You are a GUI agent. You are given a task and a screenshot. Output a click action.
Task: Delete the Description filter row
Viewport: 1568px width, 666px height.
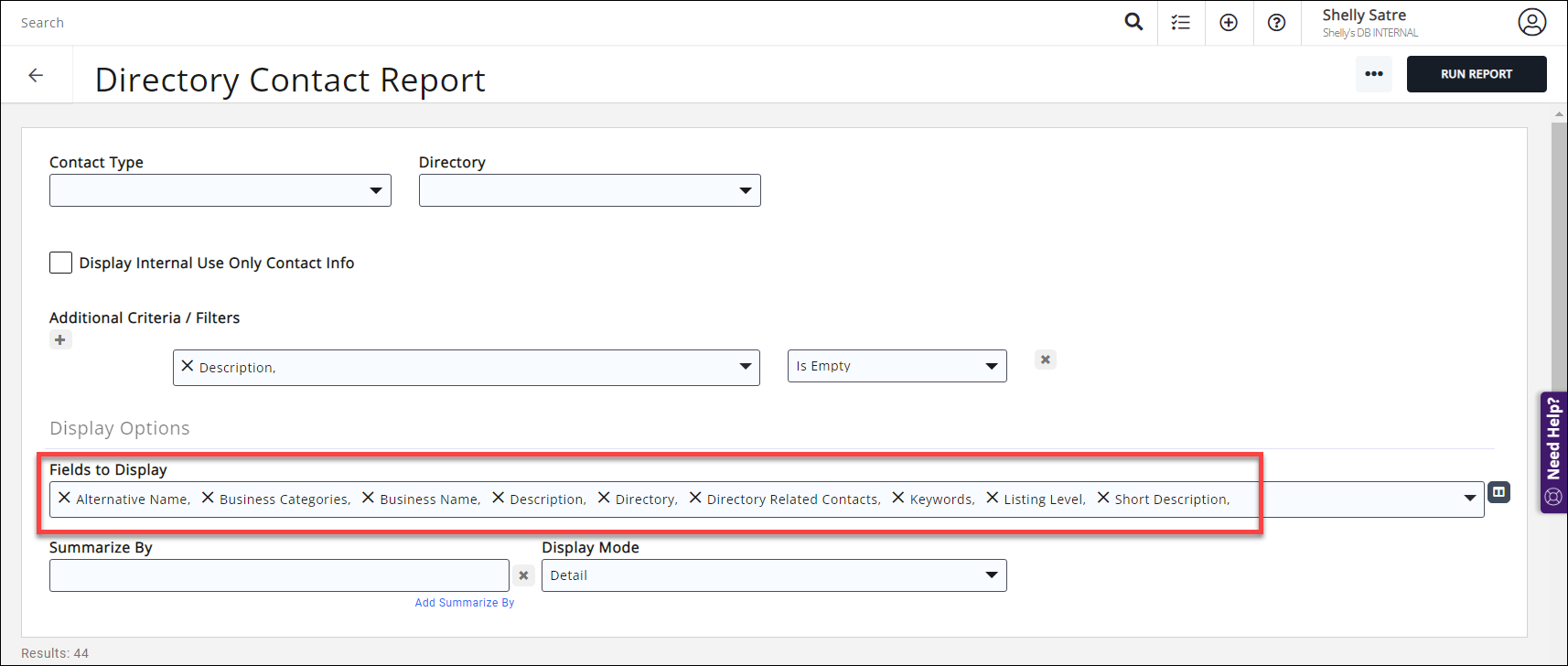tap(1045, 360)
